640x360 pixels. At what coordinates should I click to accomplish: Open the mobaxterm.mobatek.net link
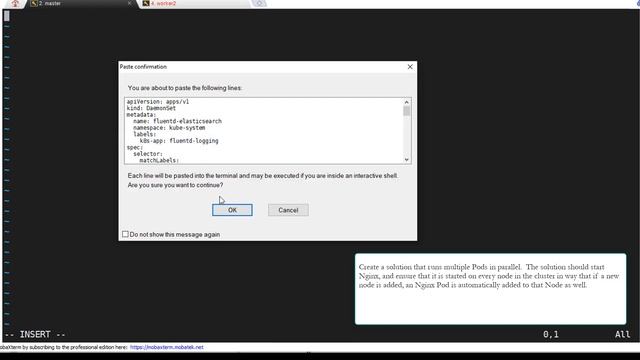coord(167,347)
